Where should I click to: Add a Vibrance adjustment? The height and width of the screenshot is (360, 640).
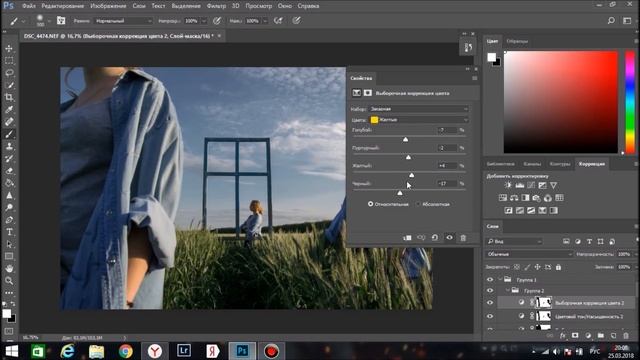click(x=553, y=185)
